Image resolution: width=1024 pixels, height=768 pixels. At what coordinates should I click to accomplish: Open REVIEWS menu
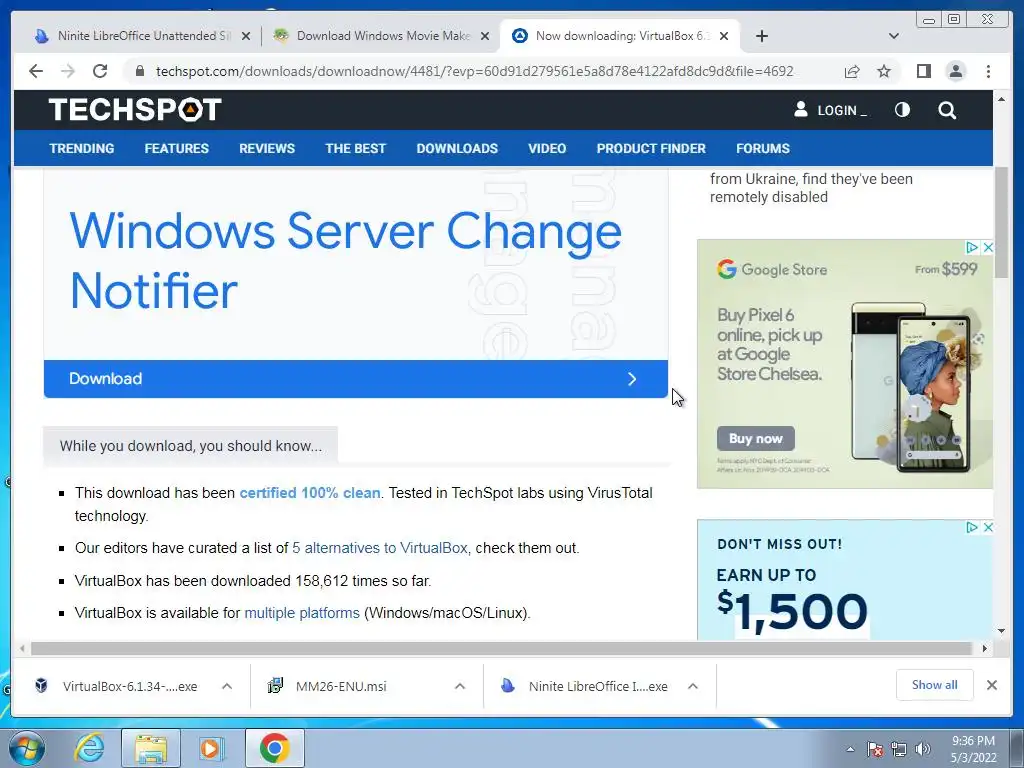pos(266,148)
